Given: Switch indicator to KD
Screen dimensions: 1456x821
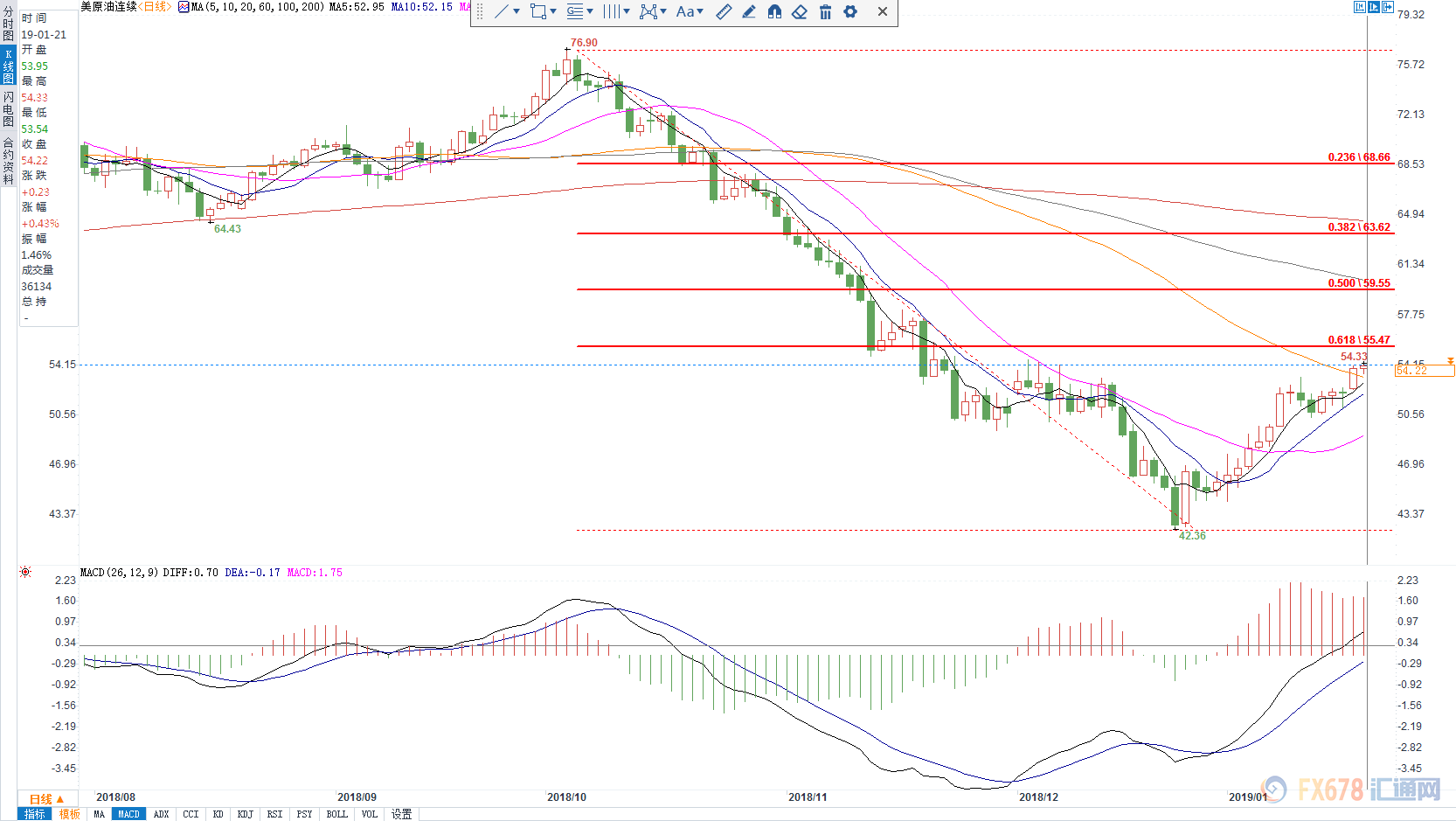Looking at the screenshot, I should pyautogui.click(x=218, y=814).
